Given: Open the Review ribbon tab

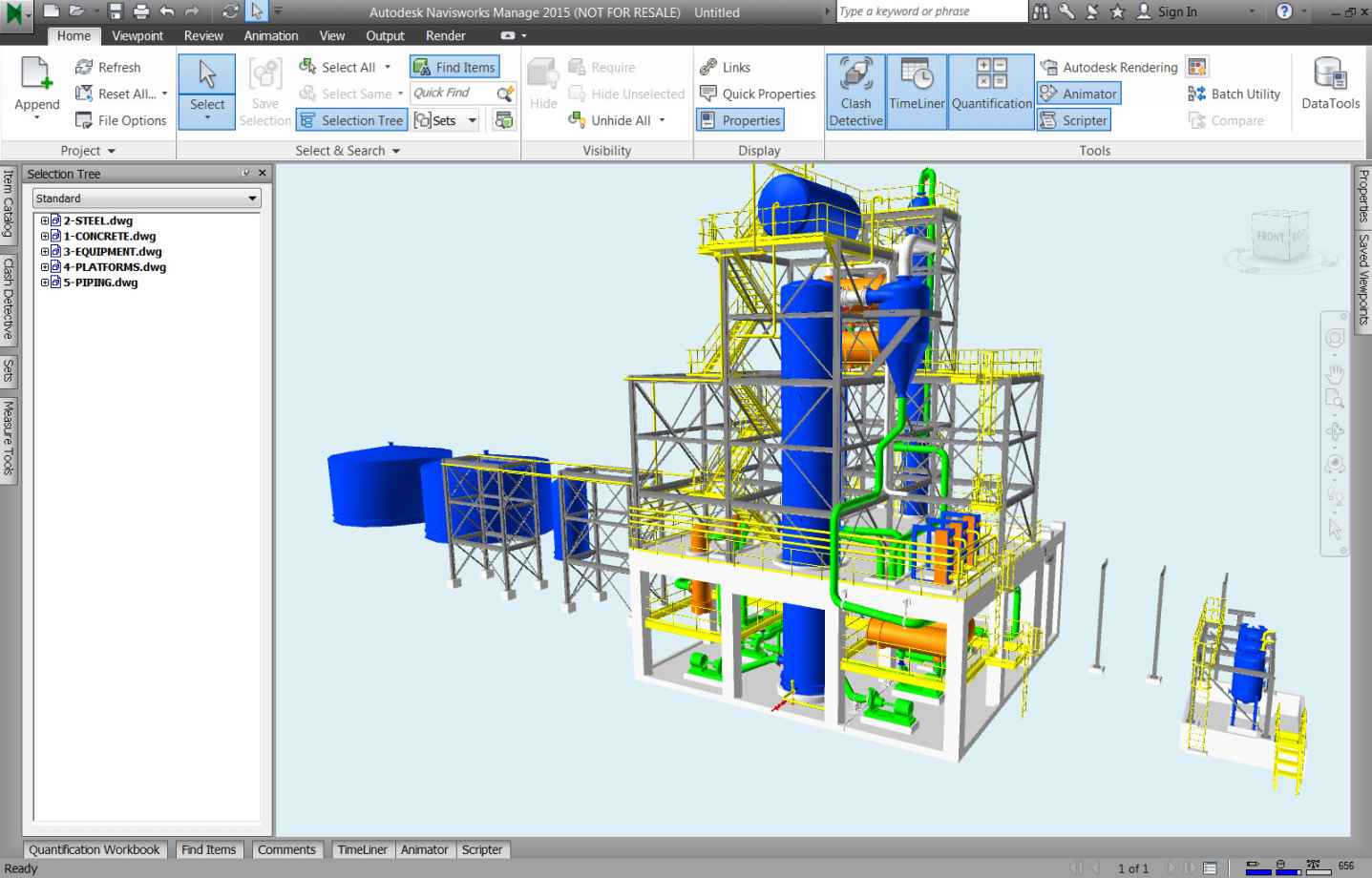Looking at the screenshot, I should point(203,35).
